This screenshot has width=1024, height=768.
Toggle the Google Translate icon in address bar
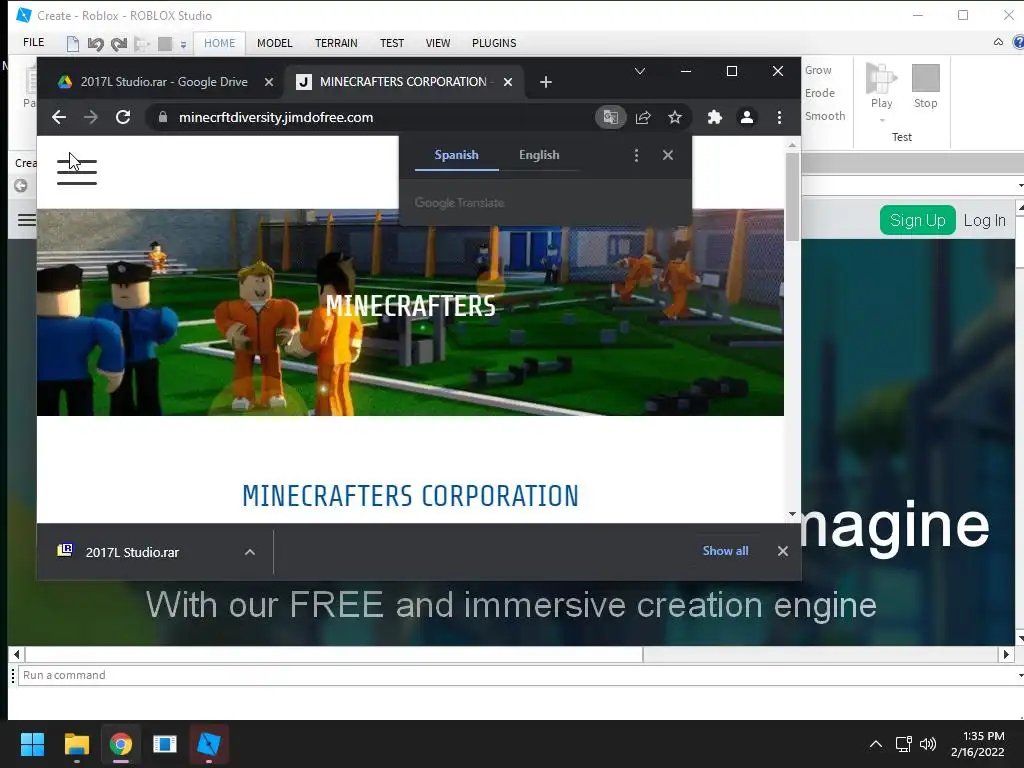(x=611, y=117)
